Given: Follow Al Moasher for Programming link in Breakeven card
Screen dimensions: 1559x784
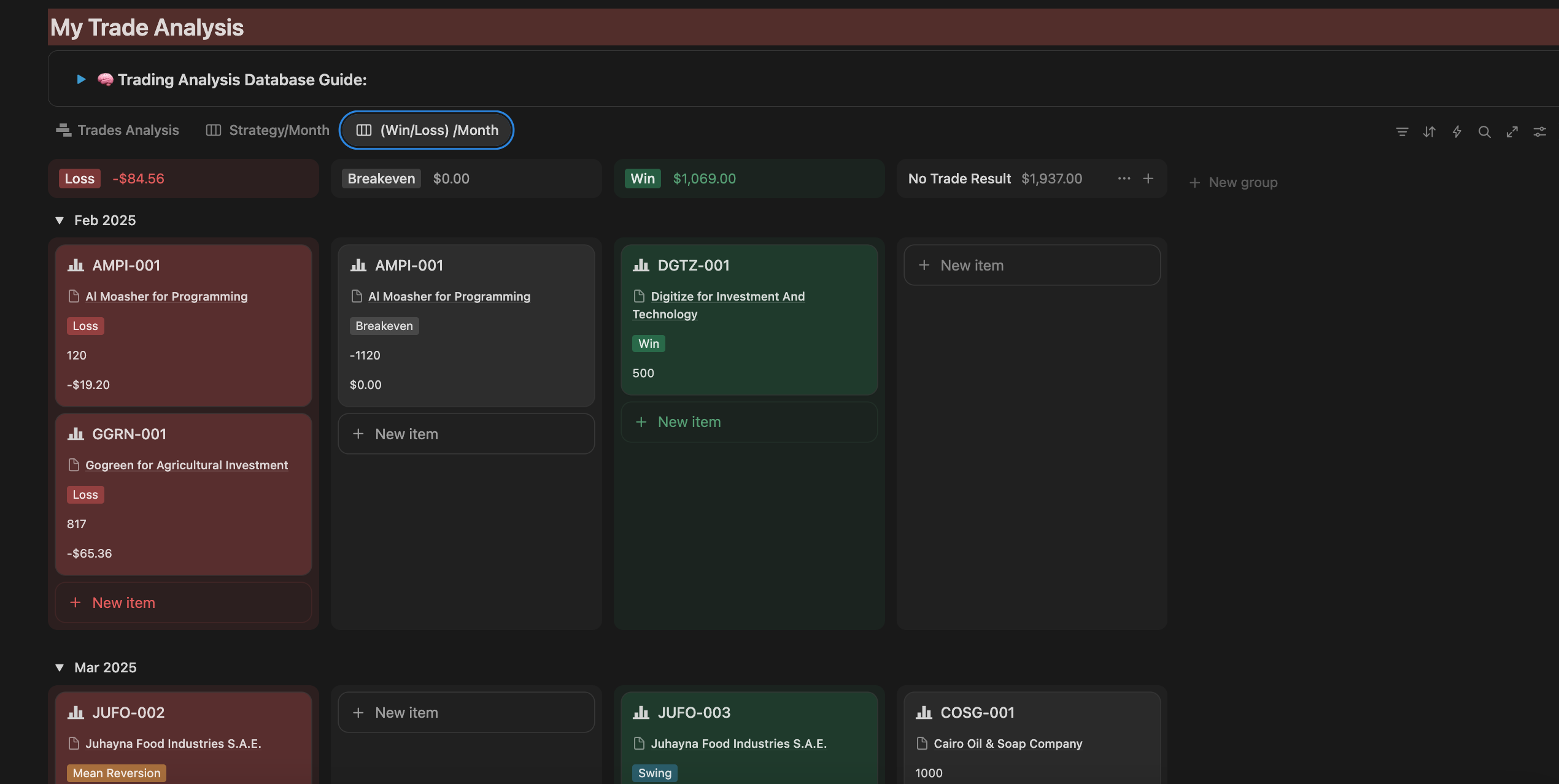Looking at the screenshot, I should (449, 296).
